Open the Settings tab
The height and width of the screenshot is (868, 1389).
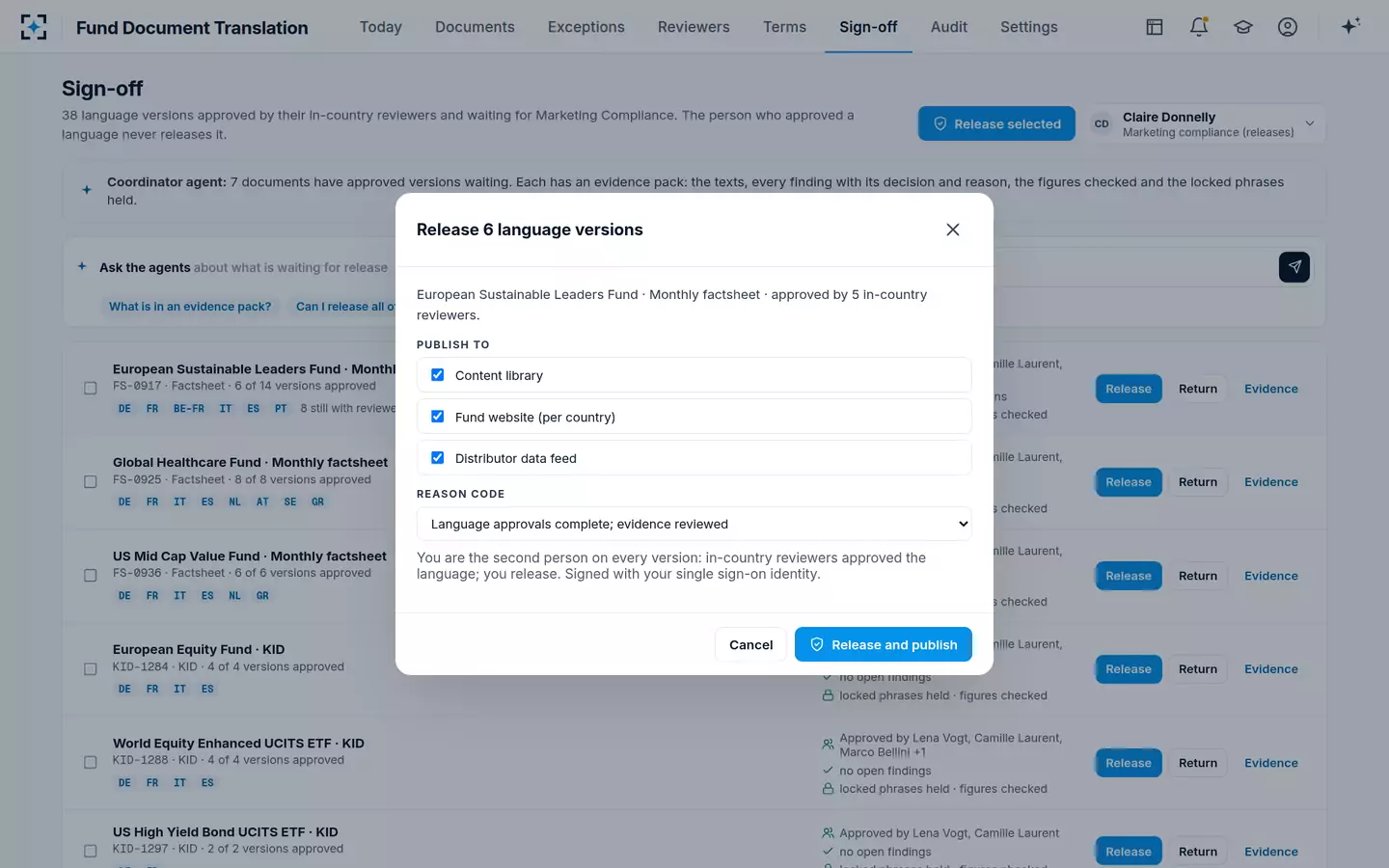click(1029, 27)
